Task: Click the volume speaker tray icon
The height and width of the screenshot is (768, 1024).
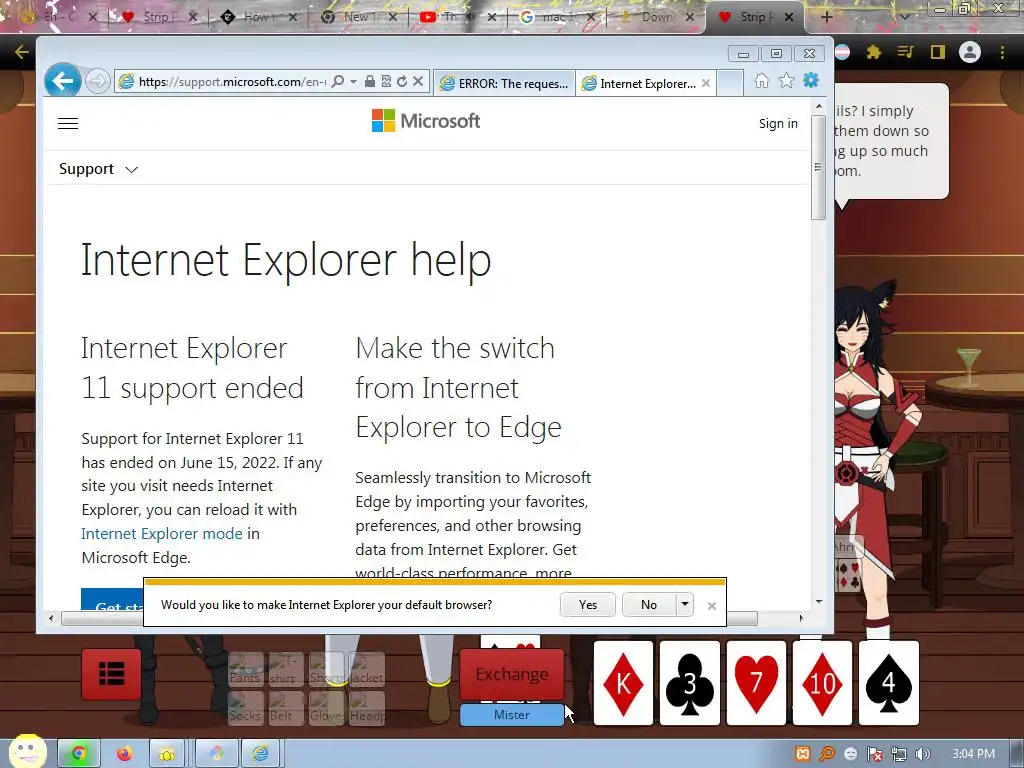Action: [x=923, y=755]
